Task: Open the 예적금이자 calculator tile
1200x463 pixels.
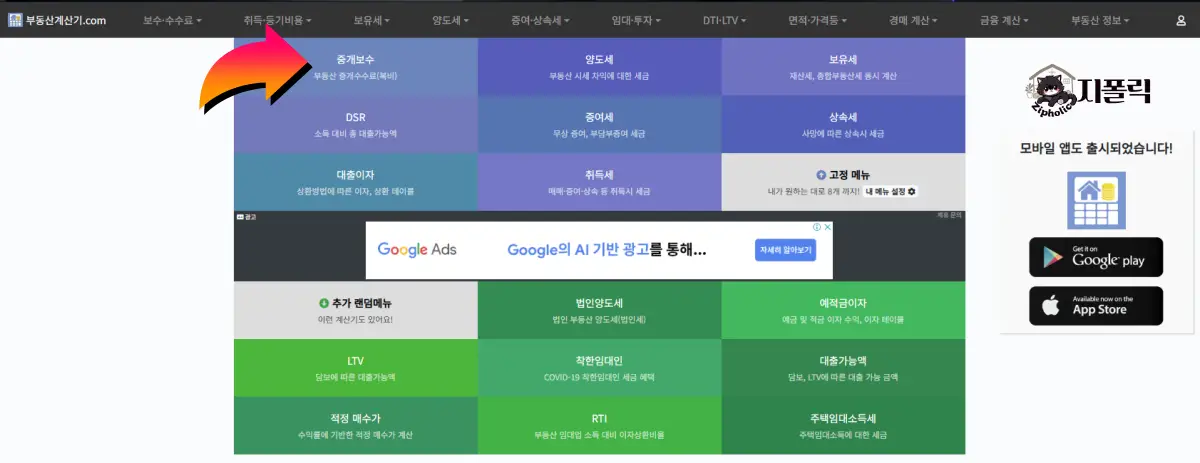Action: (x=843, y=310)
